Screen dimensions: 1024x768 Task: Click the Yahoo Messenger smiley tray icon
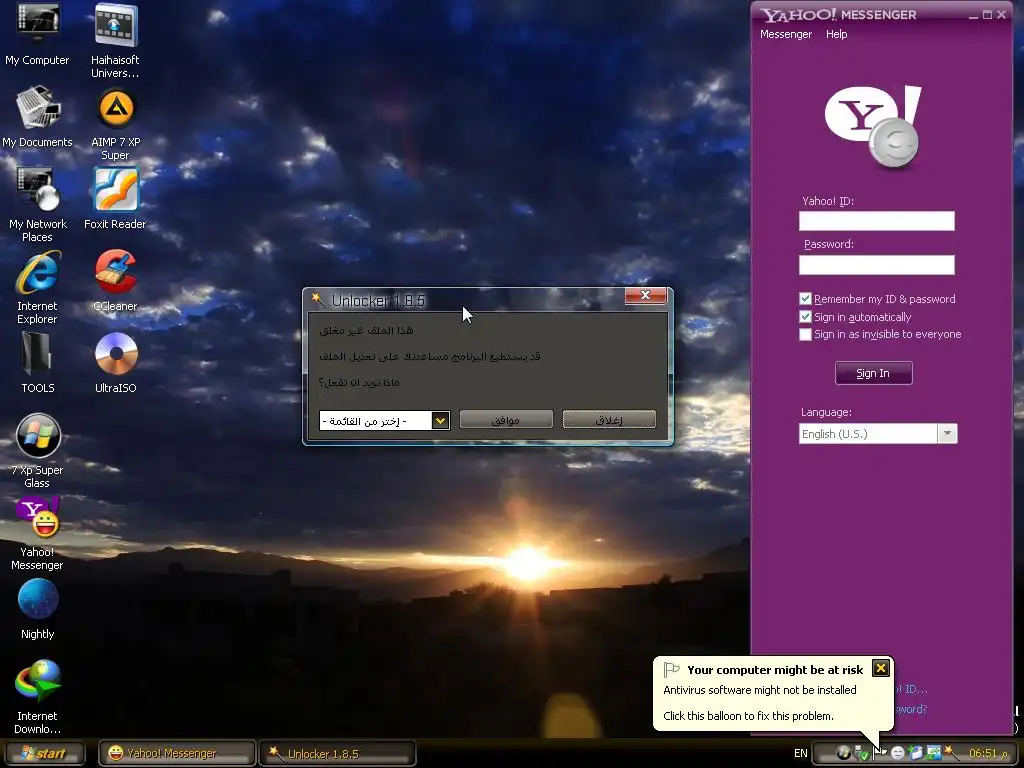898,753
